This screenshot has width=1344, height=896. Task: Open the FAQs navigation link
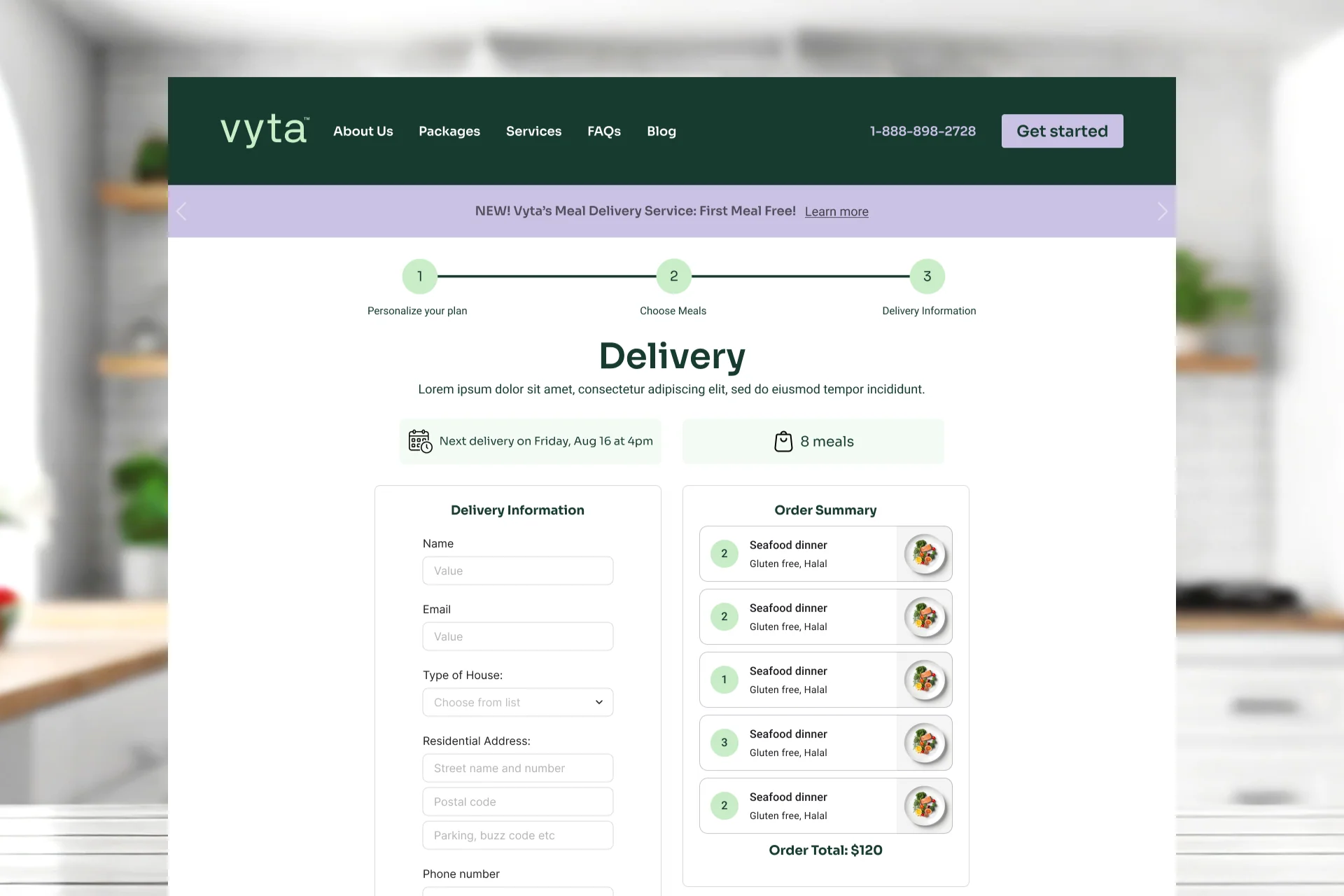pyautogui.click(x=604, y=131)
